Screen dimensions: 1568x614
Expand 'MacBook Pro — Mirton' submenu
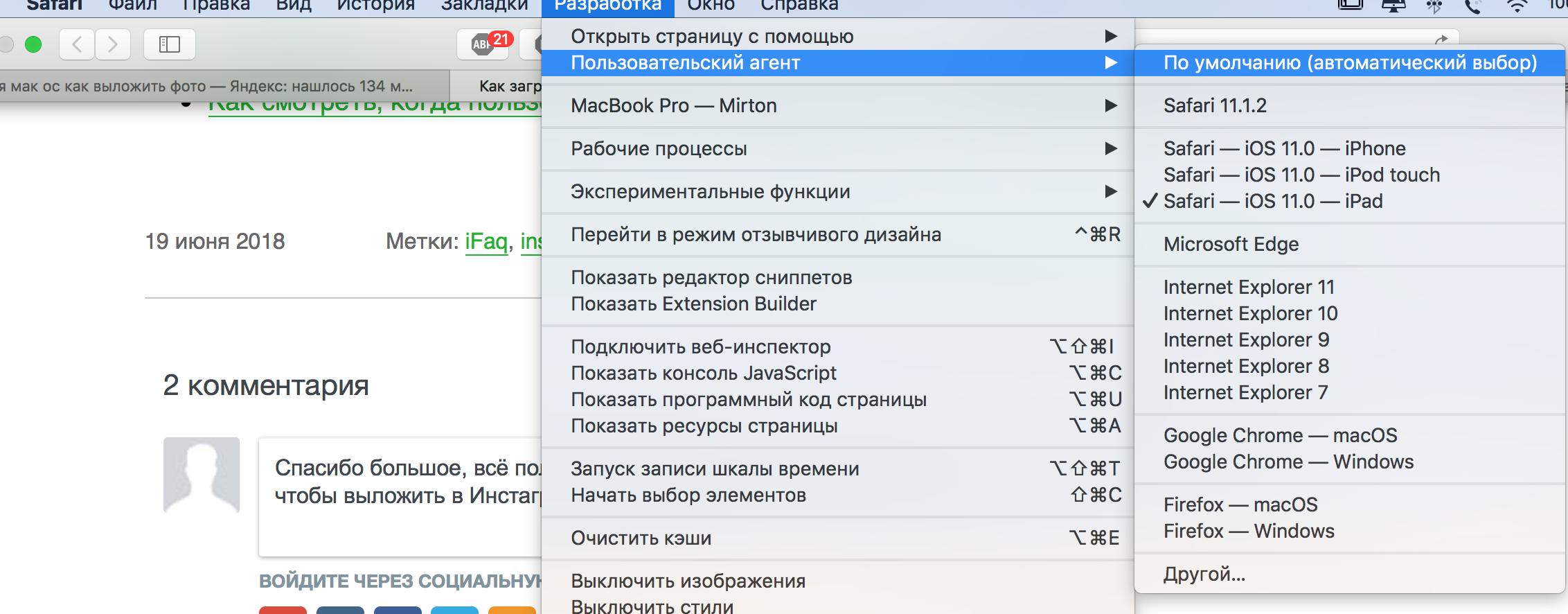[837, 105]
